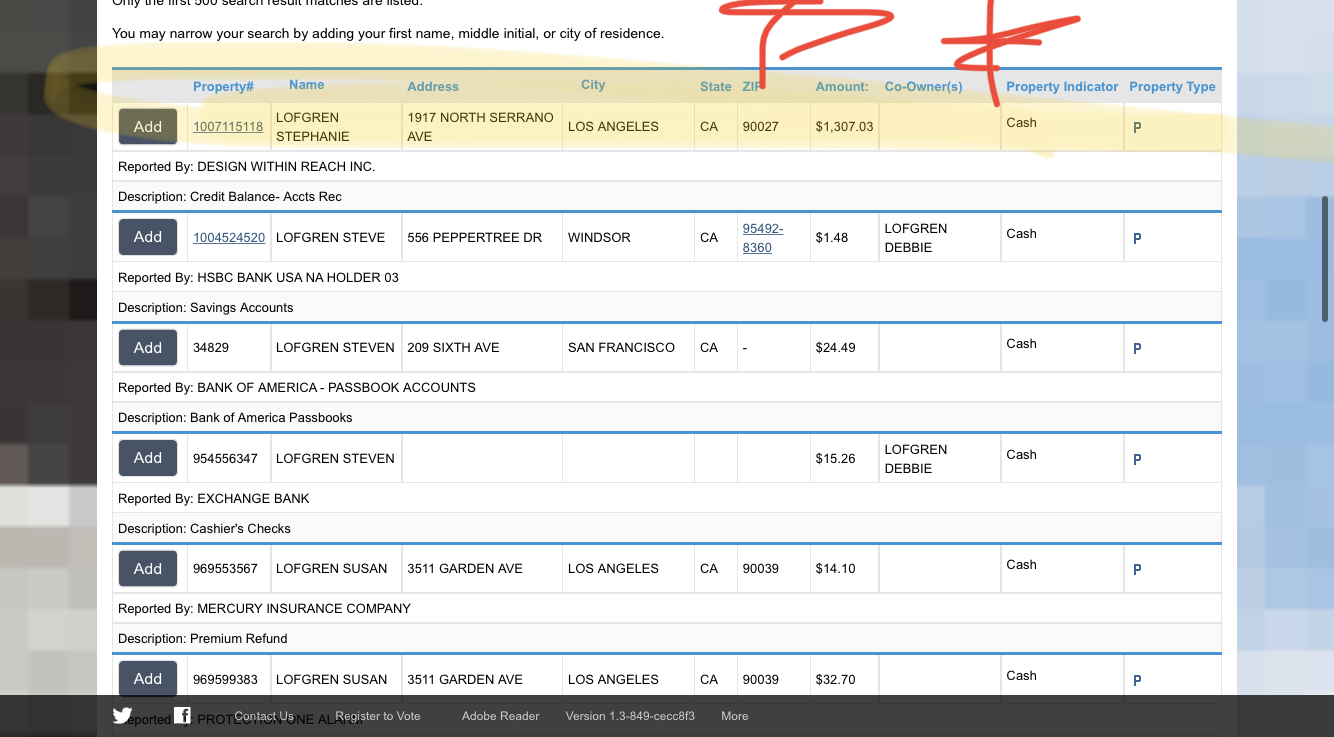
Task: Sort by State column header
Action: point(716,87)
